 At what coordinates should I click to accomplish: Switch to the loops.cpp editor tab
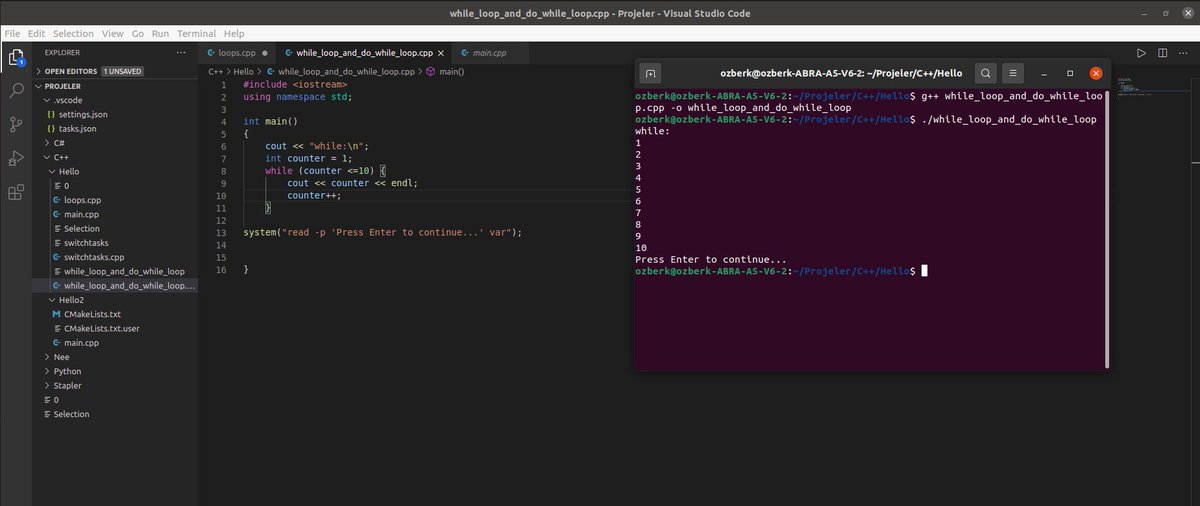tap(236, 52)
